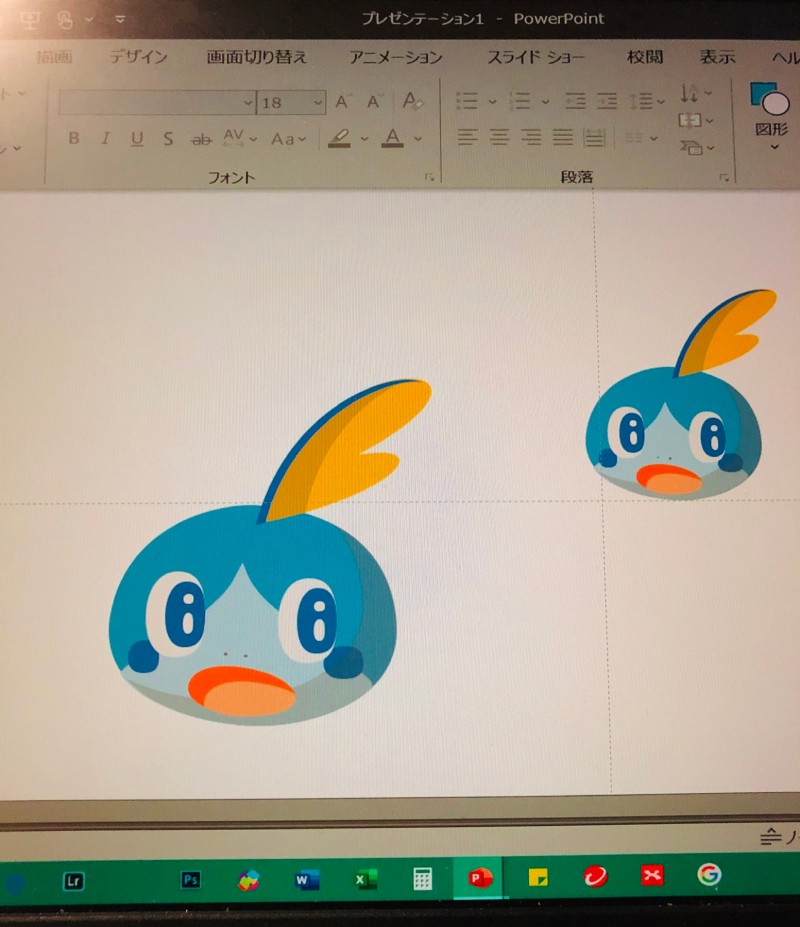Toggle strikethrough formatting
This screenshot has width=800, height=927.
tap(201, 140)
